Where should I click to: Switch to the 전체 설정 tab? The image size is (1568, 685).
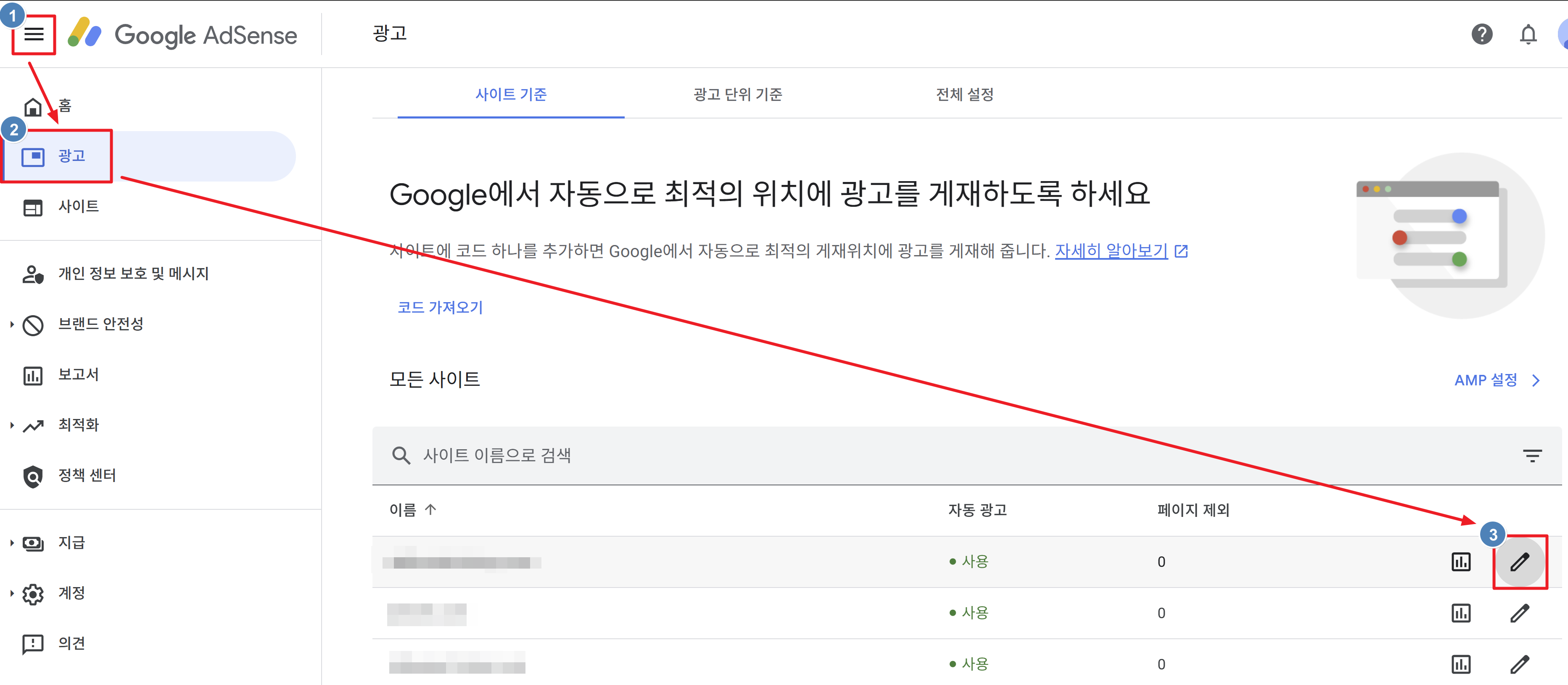tap(964, 94)
